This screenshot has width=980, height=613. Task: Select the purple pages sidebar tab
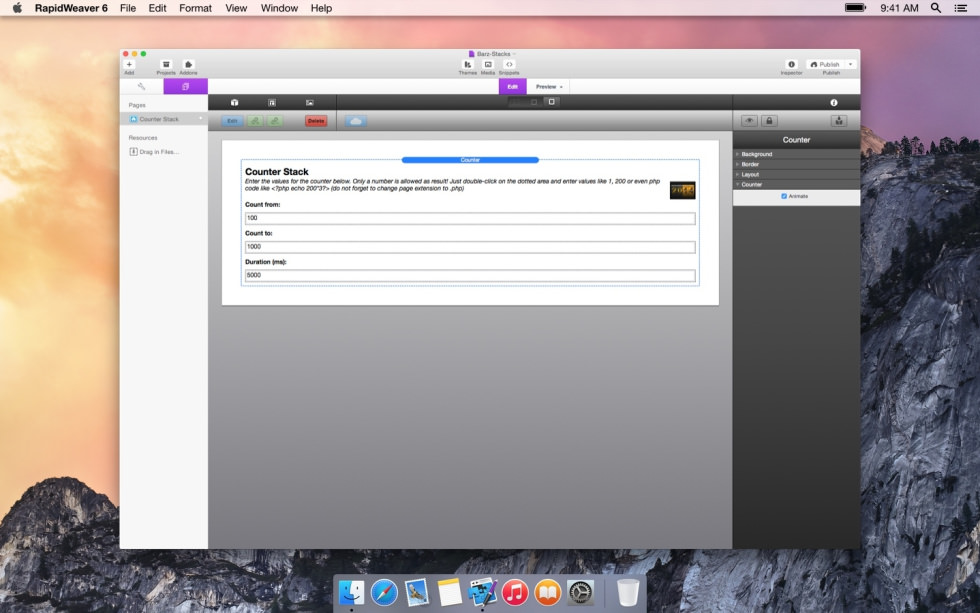186,86
